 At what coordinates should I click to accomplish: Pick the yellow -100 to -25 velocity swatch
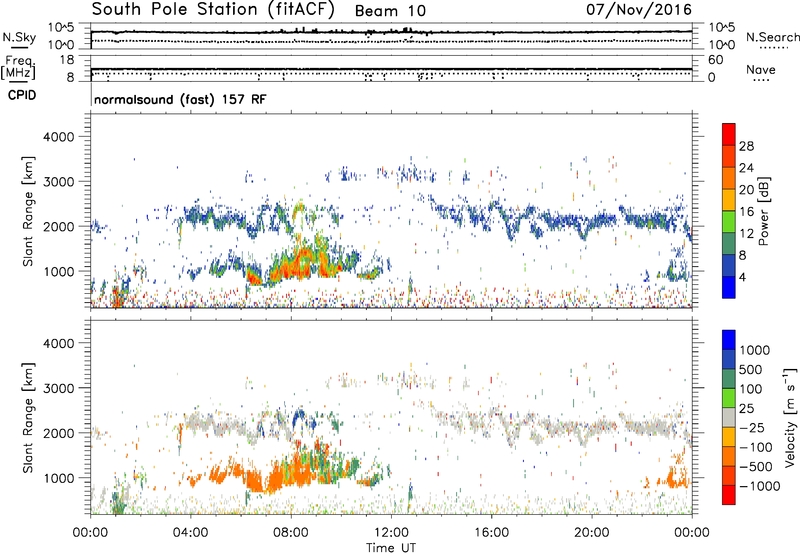coord(729,437)
